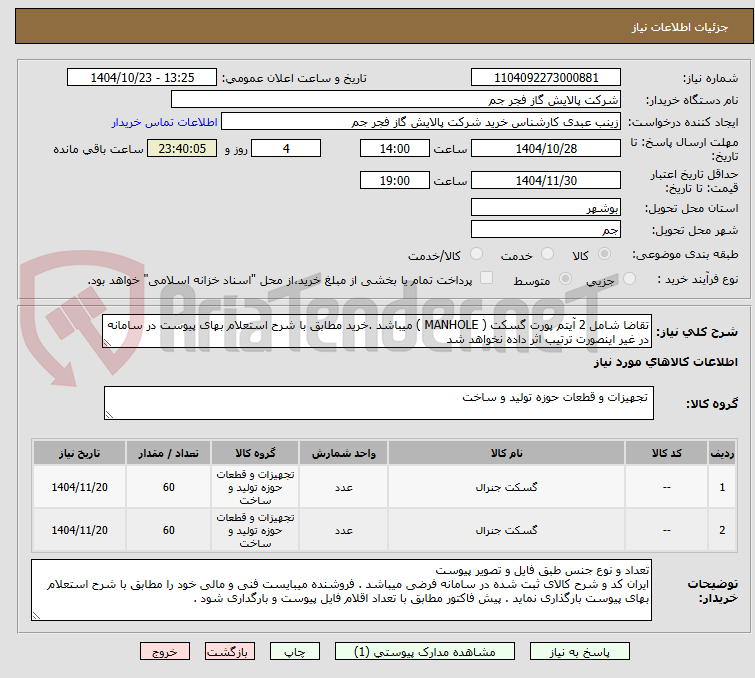Click the خروج exit button
Screen dimensions: 755x678
click(165, 652)
